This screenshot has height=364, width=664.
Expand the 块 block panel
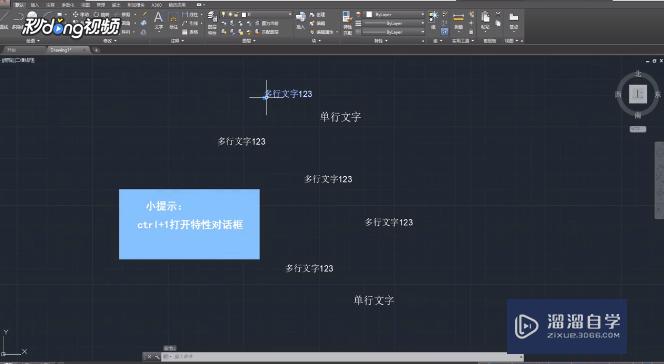click(x=315, y=41)
